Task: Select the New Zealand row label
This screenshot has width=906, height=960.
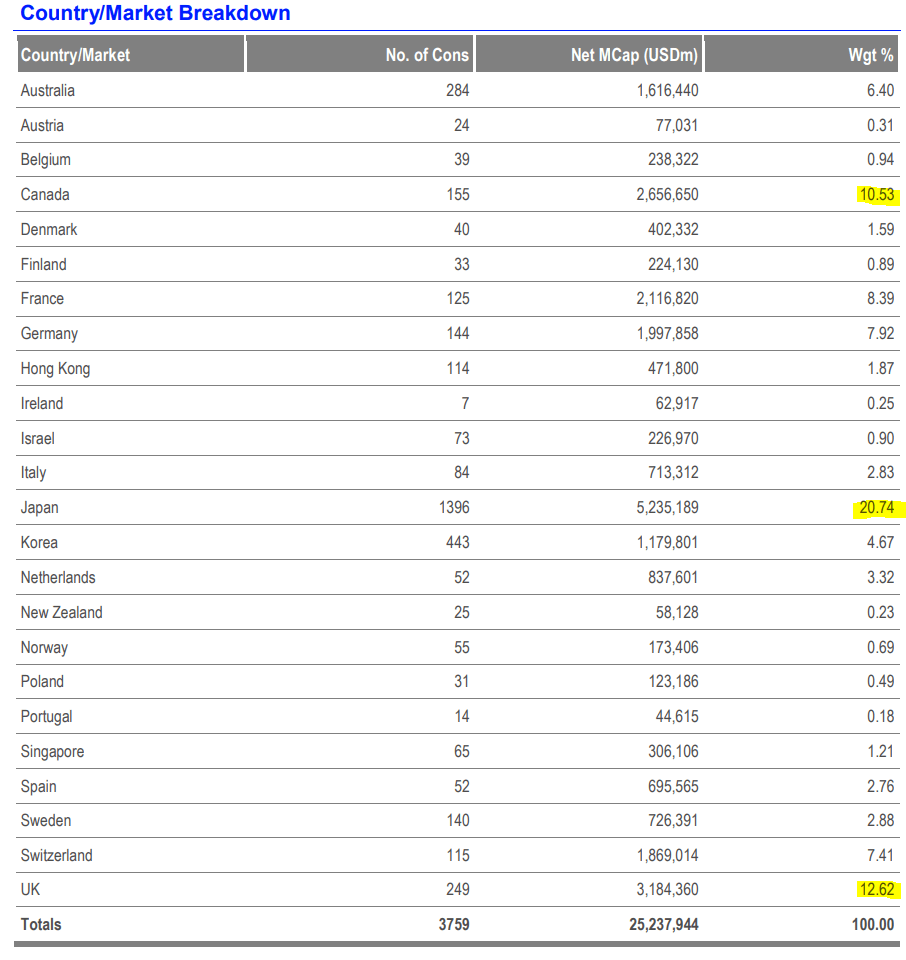Action: 62,613
